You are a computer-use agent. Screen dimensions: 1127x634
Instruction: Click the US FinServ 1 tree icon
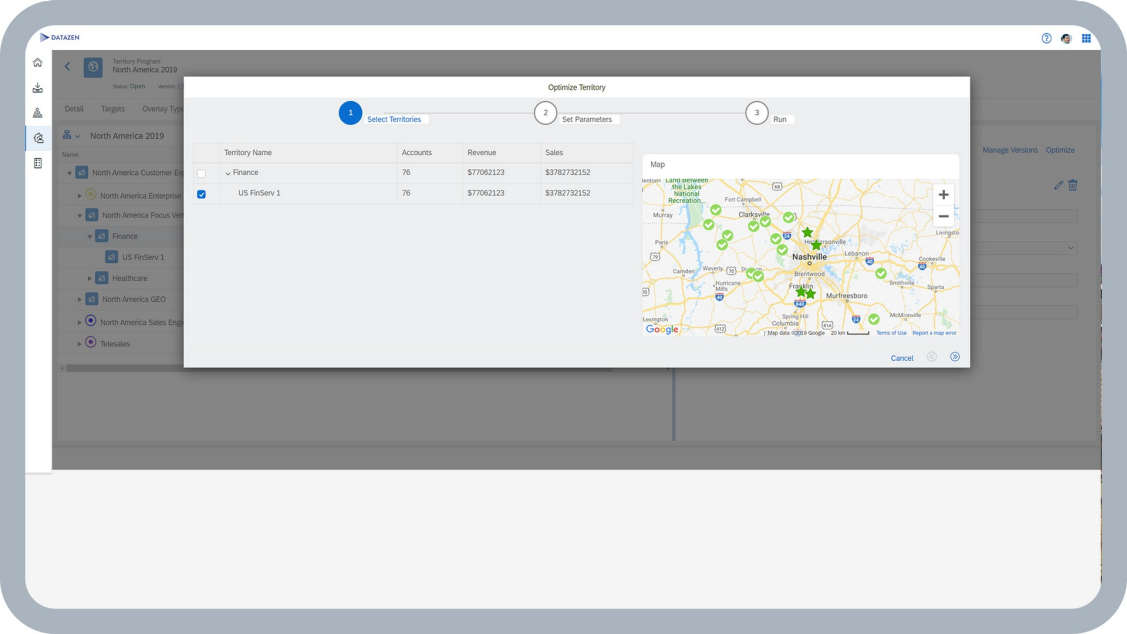111,257
